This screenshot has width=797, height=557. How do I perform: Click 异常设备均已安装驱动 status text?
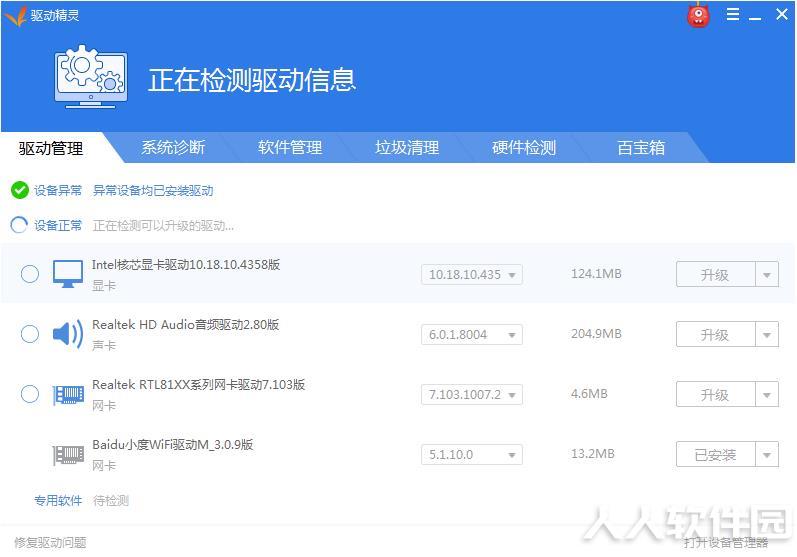tap(153, 191)
